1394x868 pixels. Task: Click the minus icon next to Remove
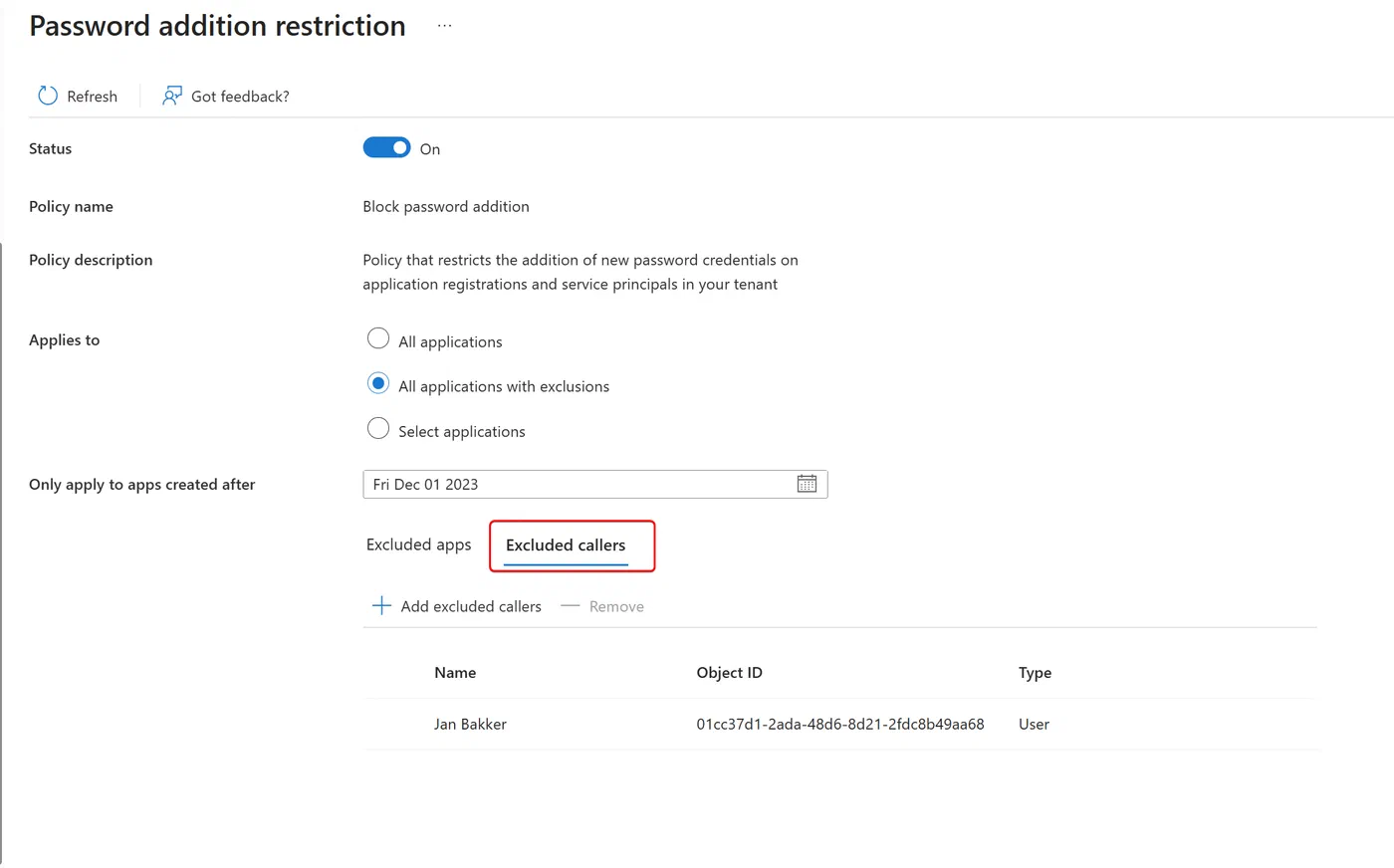coord(570,605)
